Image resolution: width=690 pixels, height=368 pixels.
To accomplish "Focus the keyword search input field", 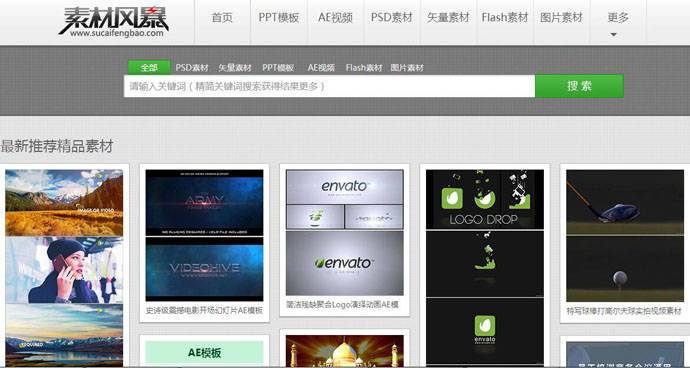I will pyautogui.click(x=329, y=86).
